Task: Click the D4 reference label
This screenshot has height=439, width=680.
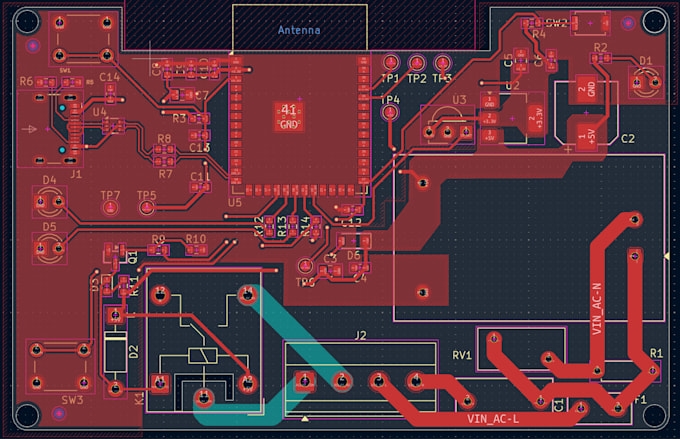Action: [x=49, y=180]
